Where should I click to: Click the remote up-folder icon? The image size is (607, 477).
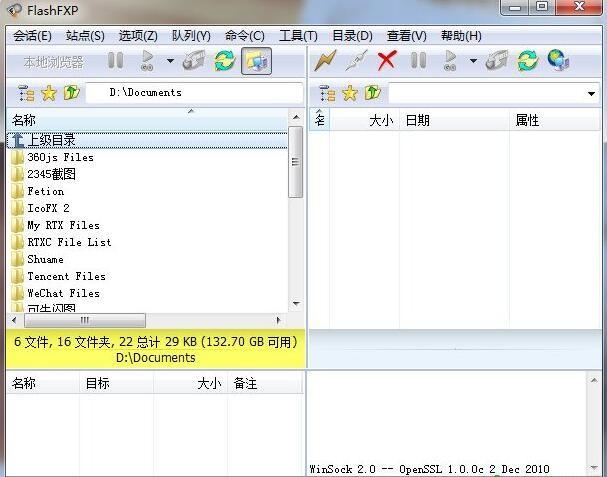pos(373,93)
